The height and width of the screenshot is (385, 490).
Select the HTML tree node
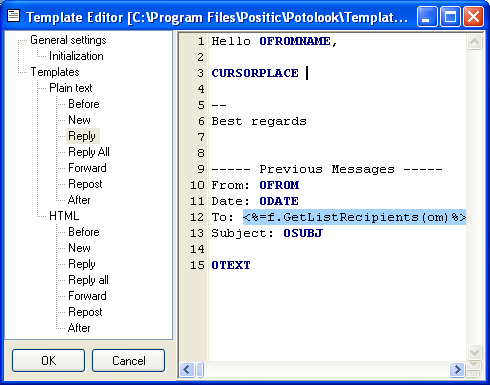[64, 216]
